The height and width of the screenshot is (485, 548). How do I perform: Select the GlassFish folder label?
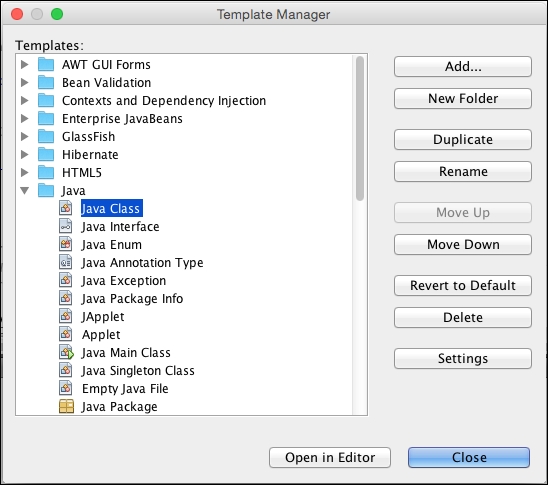point(88,136)
